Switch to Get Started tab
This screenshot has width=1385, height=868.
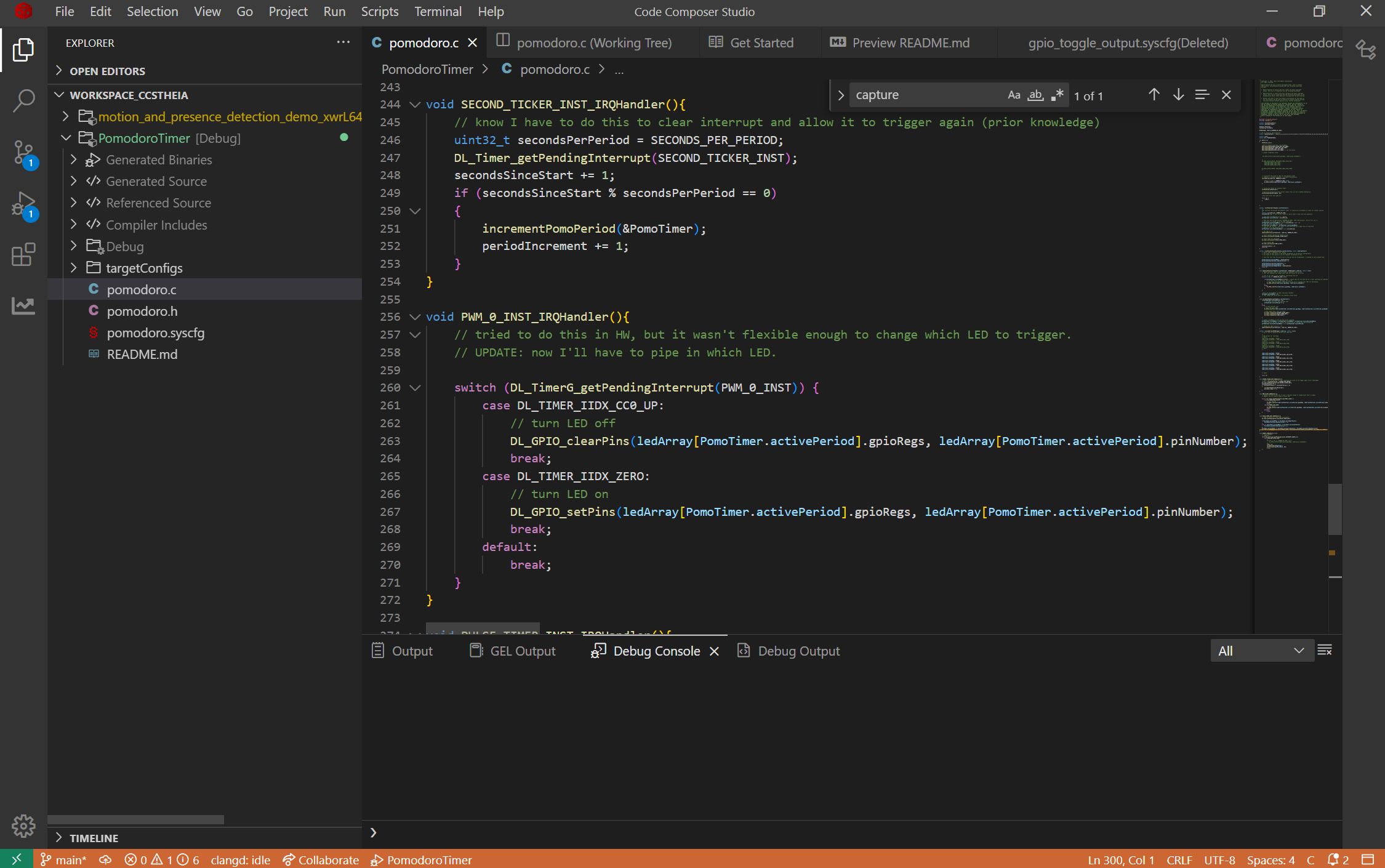761,42
